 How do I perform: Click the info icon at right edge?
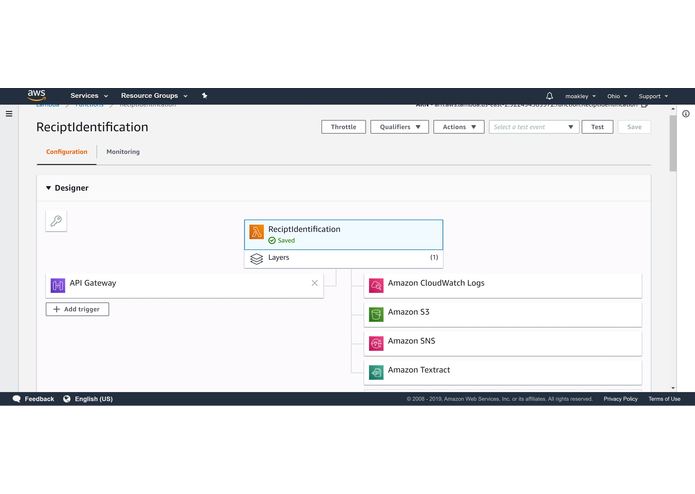coord(686,114)
